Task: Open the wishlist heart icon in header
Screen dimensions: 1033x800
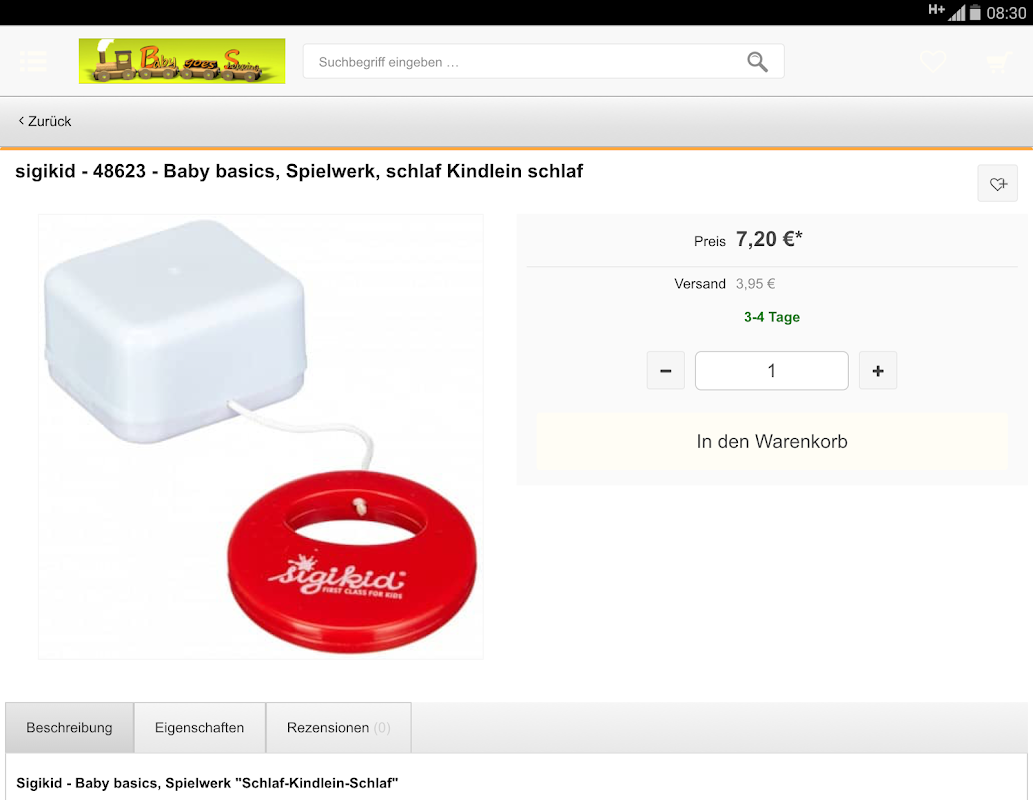Action: click(x=933, y=61)
